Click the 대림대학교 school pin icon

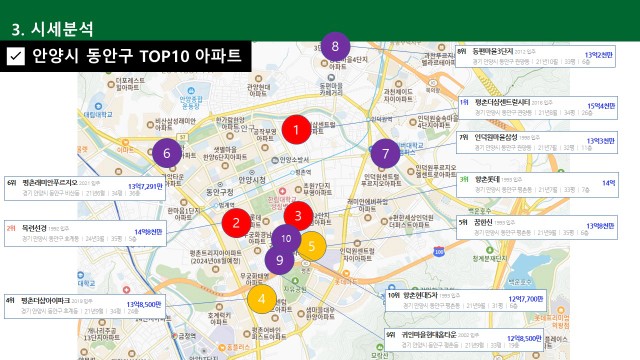[98, 106]
